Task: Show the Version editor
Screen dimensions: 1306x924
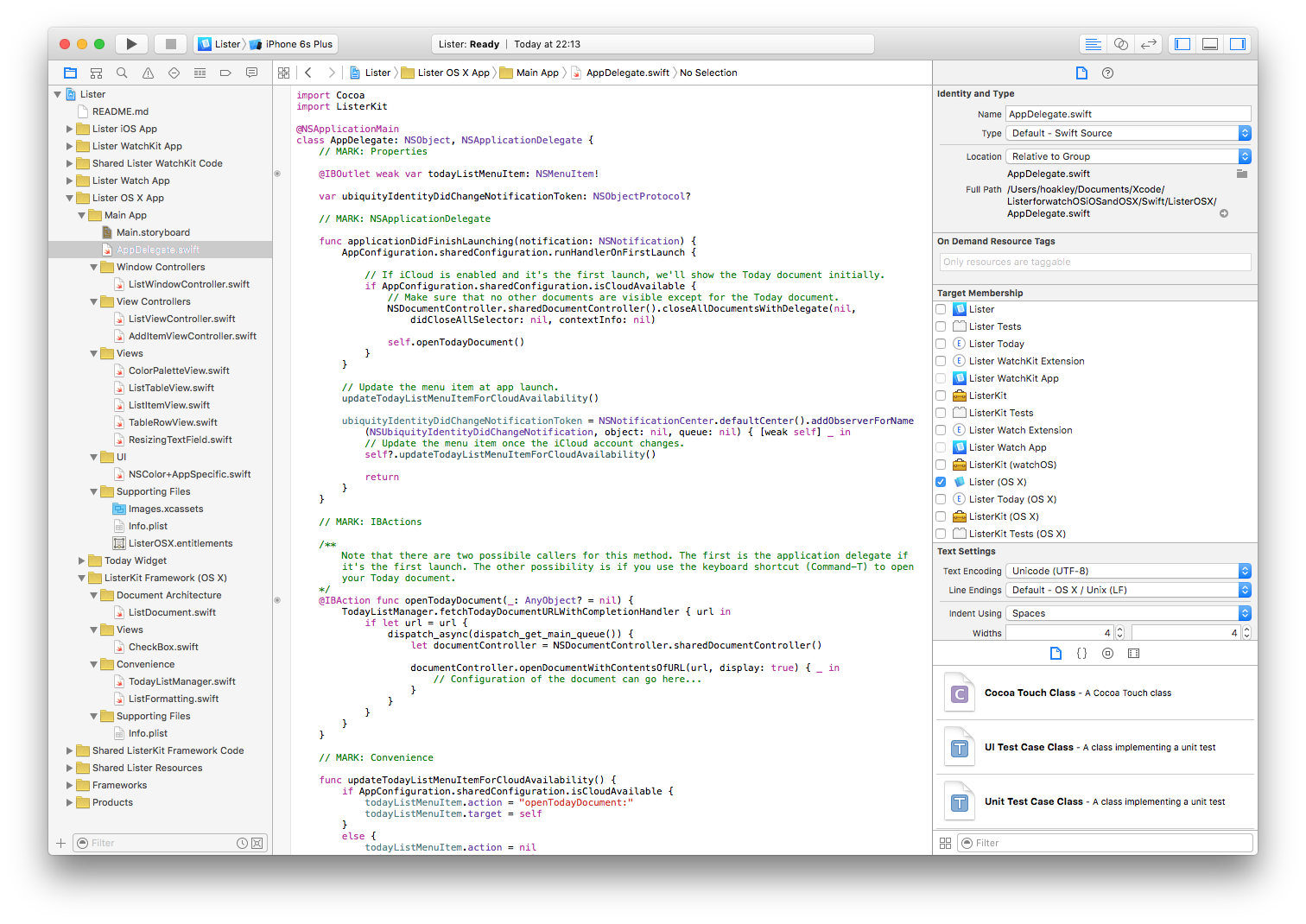Action: click(1149, 44)
